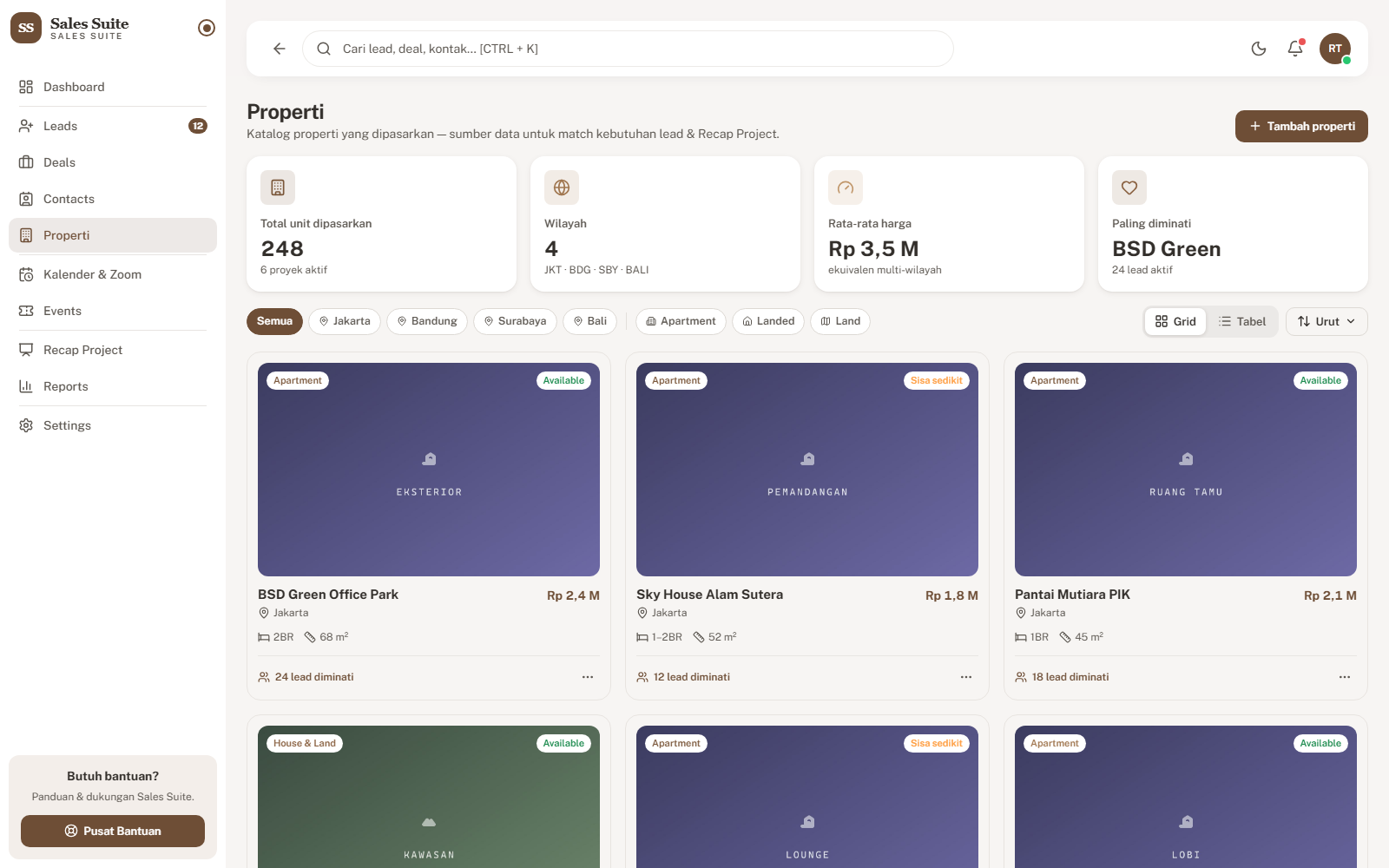
Task: Open Sky House Alam Sutera Pemandangan thumbnail
Action: (807, 470)
